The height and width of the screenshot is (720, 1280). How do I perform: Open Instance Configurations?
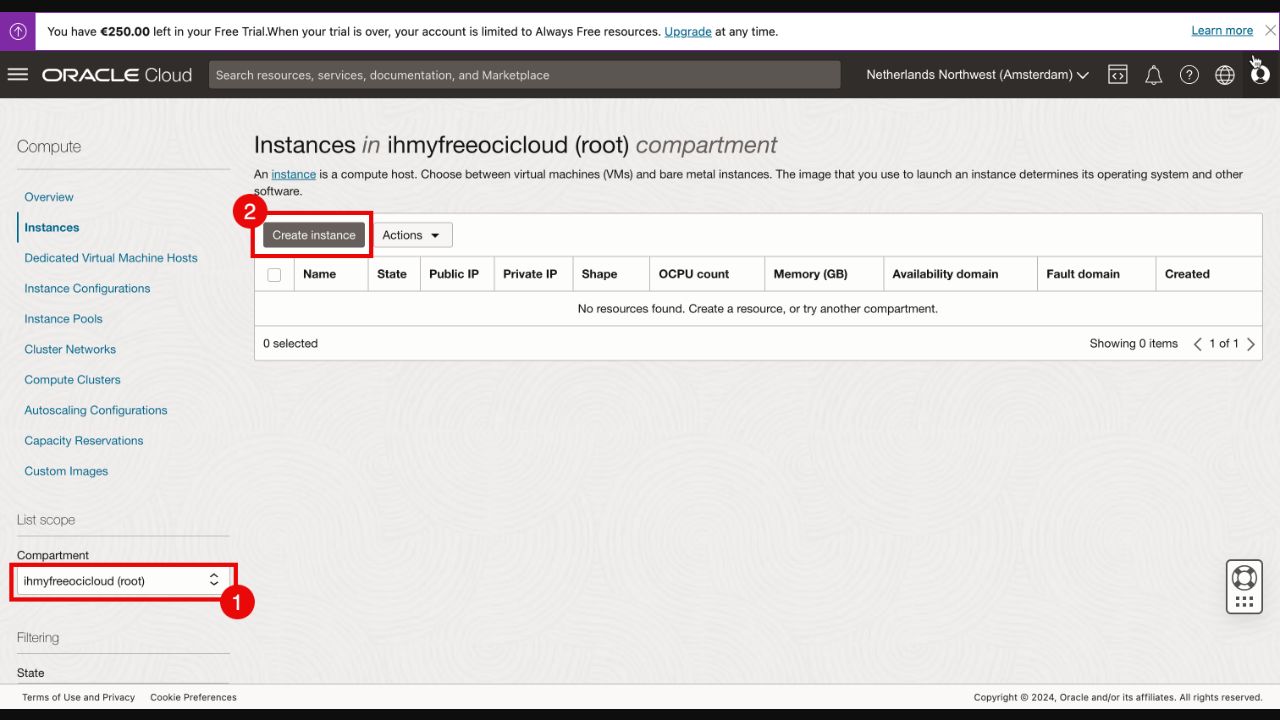[87, 289]
